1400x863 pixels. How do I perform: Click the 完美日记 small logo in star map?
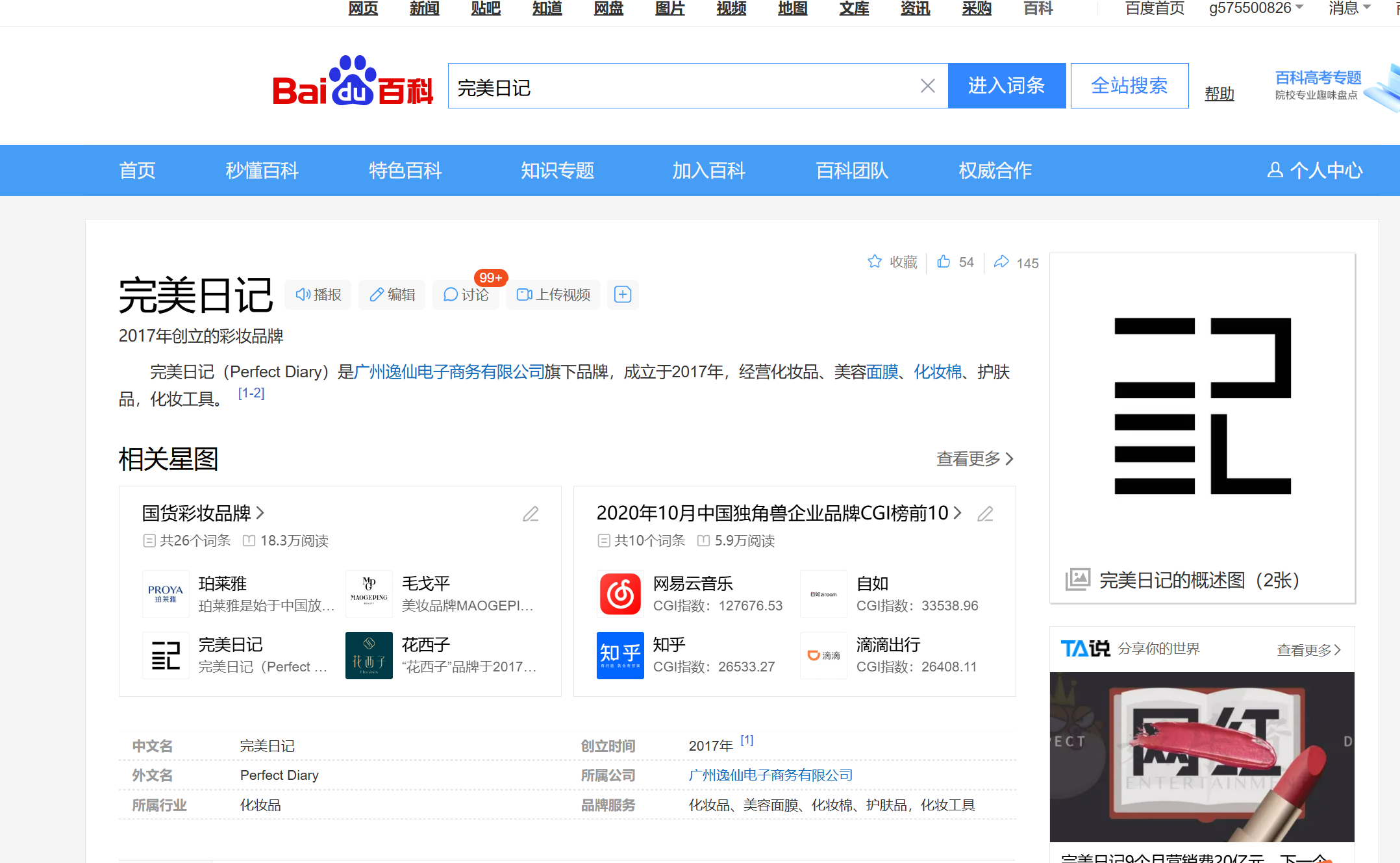(x=166, y=655)
